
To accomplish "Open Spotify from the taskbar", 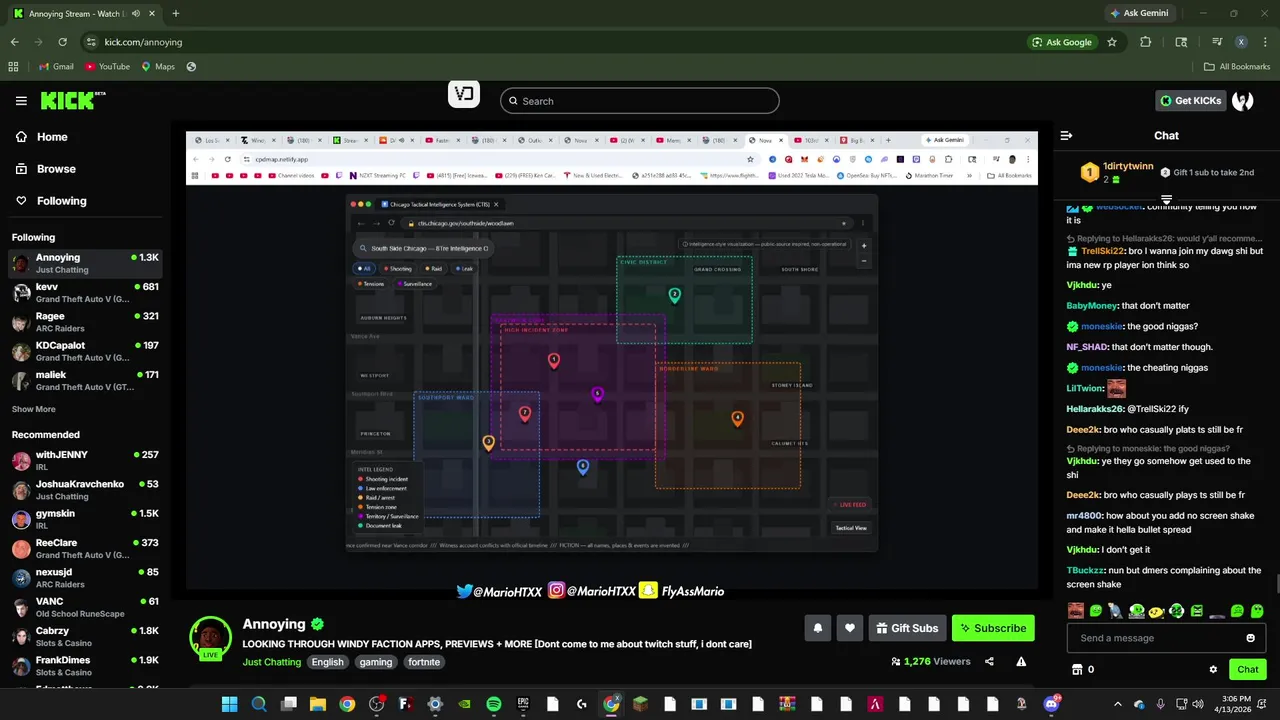I will [493, 704].
